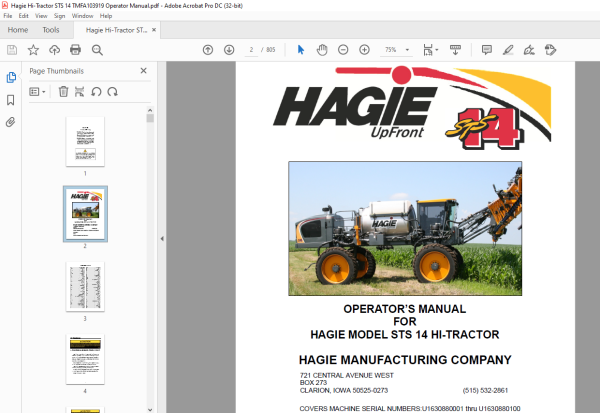Open the Find text magnifier tool

coord(97,50)
